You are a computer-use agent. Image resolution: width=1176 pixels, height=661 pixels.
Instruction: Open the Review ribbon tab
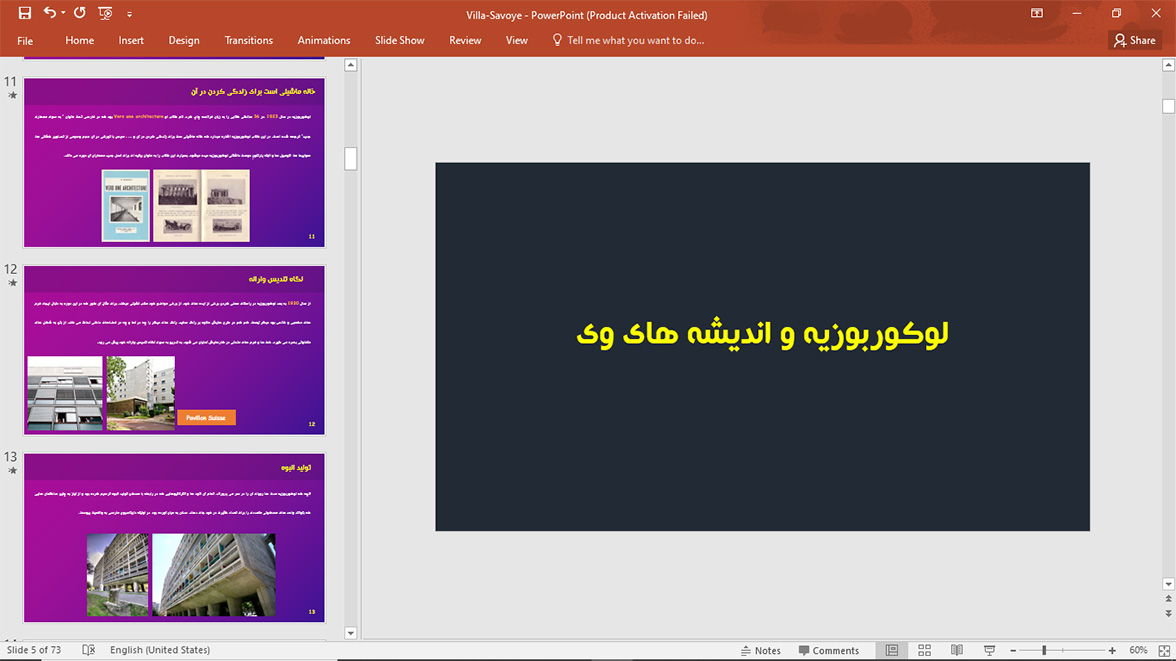(465, 41)
